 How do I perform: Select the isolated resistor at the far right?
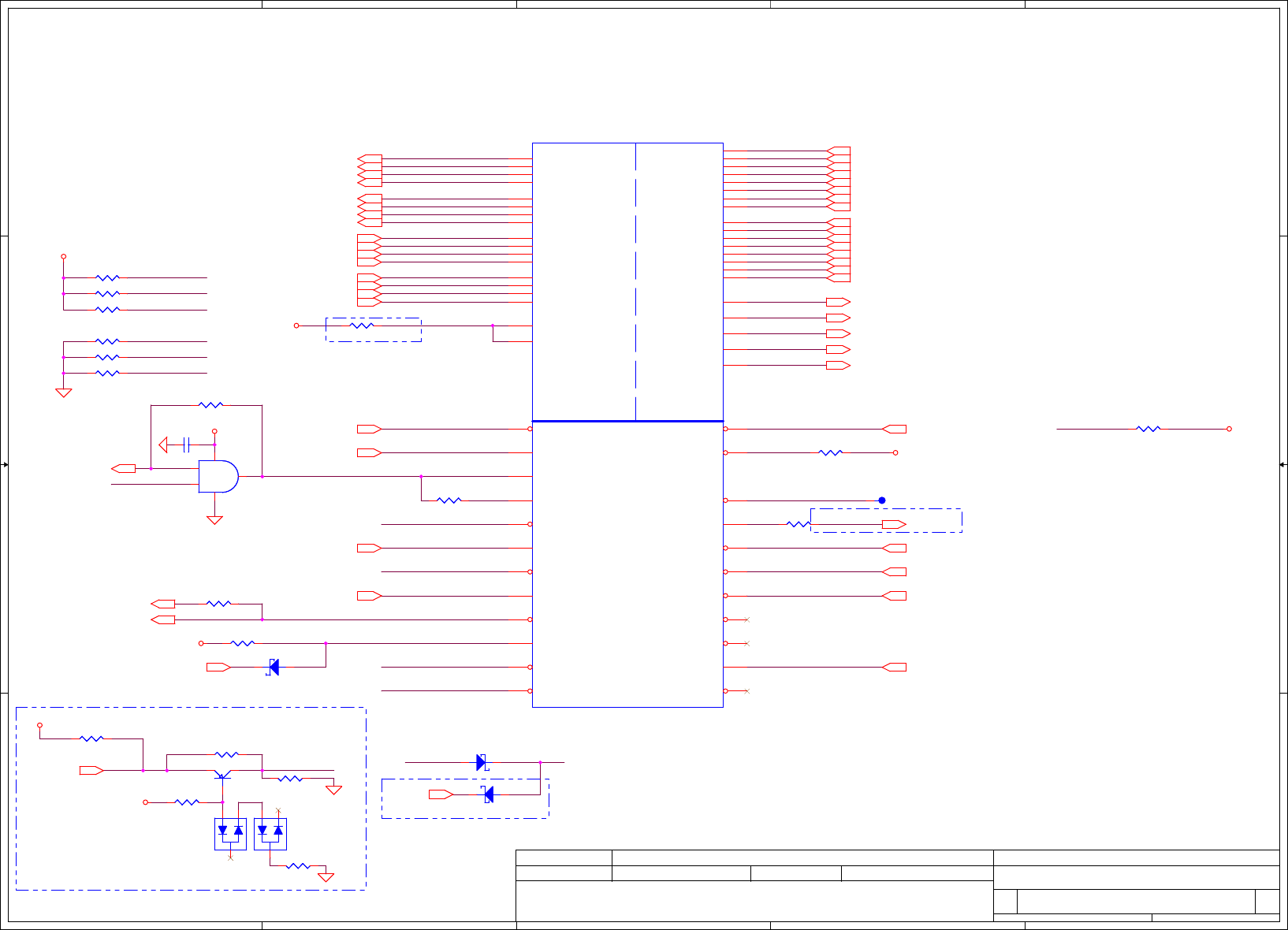pos(1148,429)
